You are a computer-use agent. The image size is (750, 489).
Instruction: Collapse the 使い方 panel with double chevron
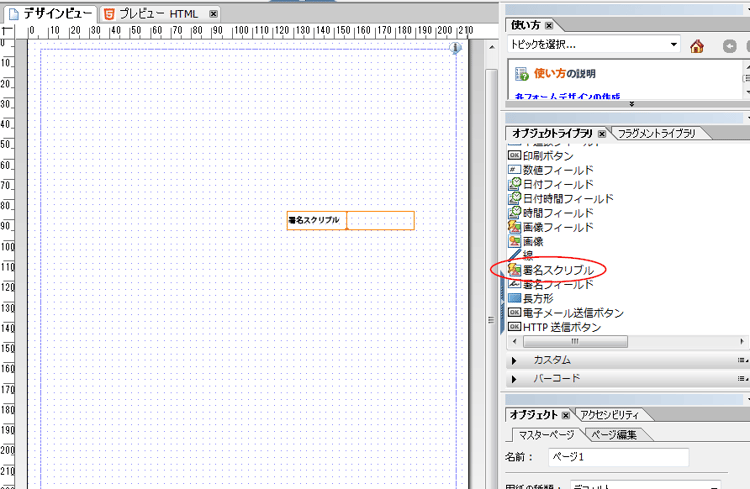[x=631, y=104]
